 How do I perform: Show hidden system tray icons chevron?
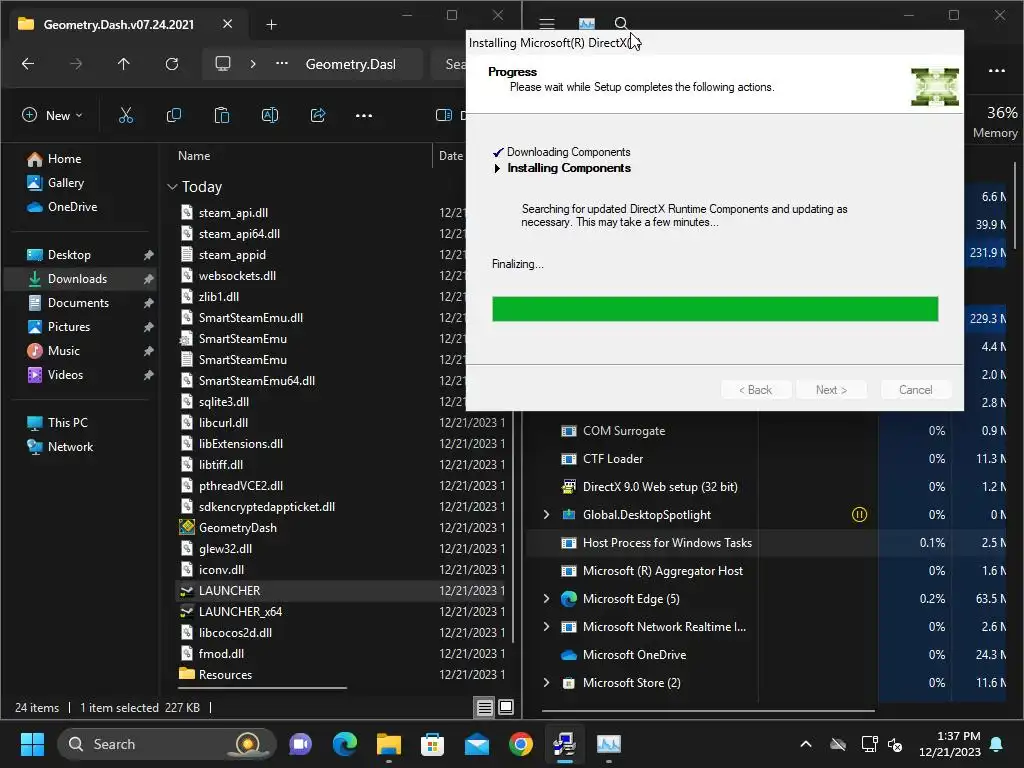806,744
